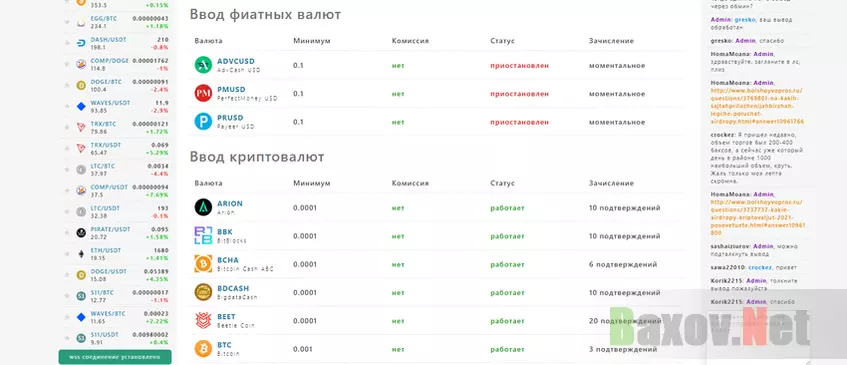
Task: Click the orange BTC coin icon in deposit table
Action: click(x=203, y=349)
